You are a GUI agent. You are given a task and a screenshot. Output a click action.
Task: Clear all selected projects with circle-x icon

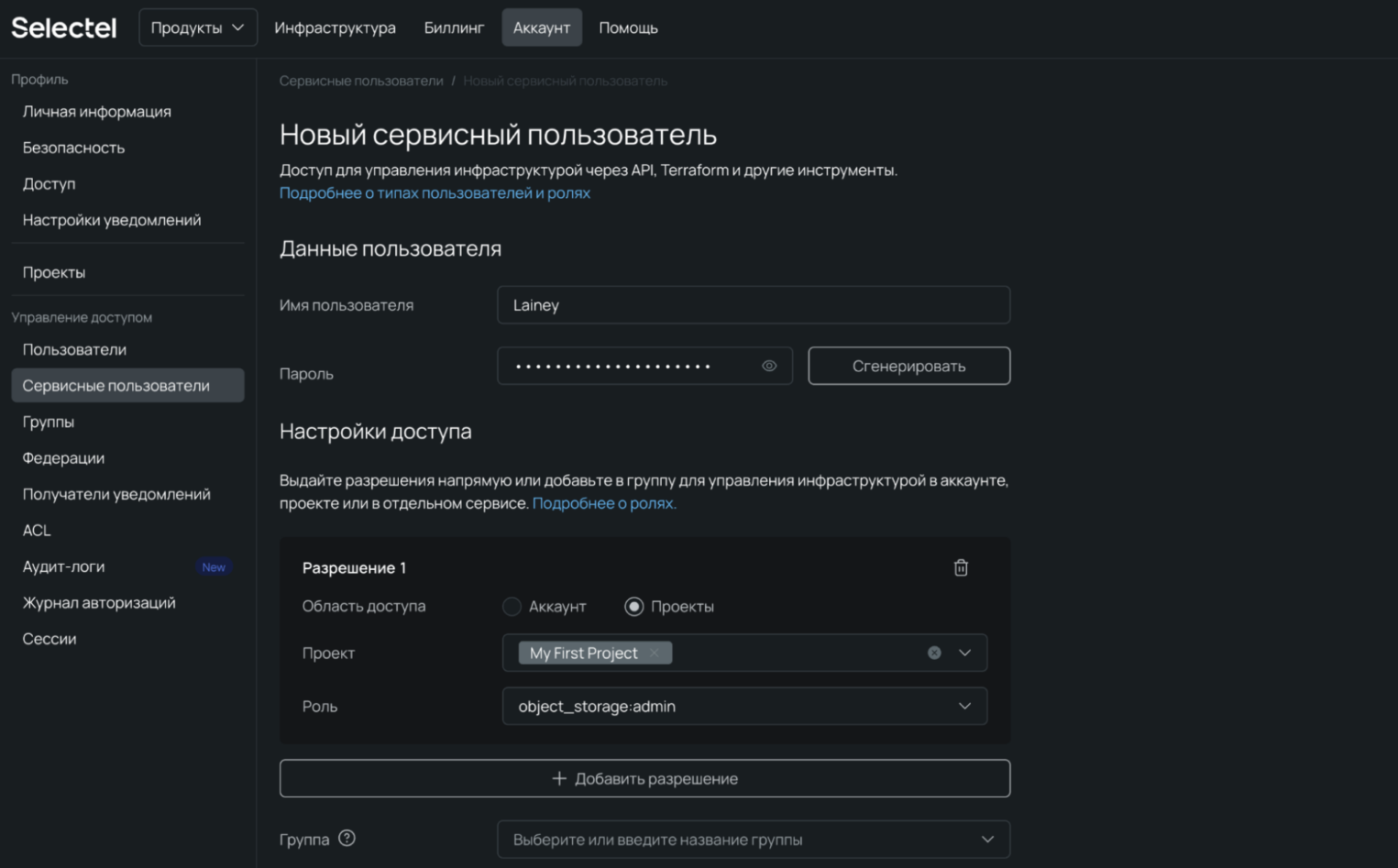934,653
